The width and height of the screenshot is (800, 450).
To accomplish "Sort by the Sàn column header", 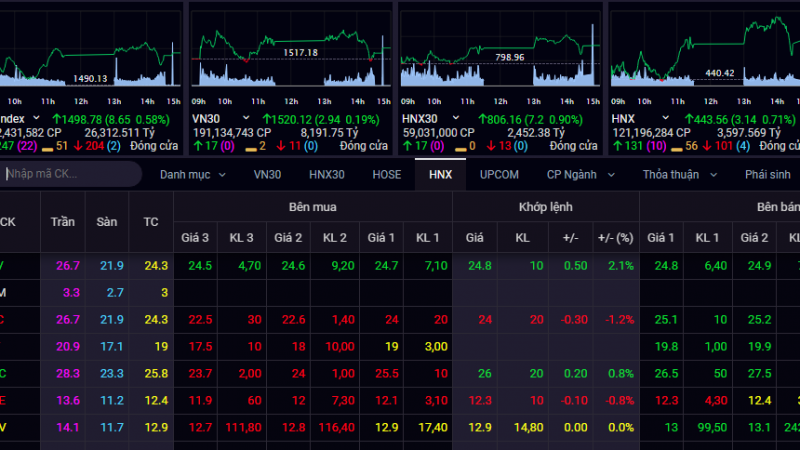I will tap(107, 222).
